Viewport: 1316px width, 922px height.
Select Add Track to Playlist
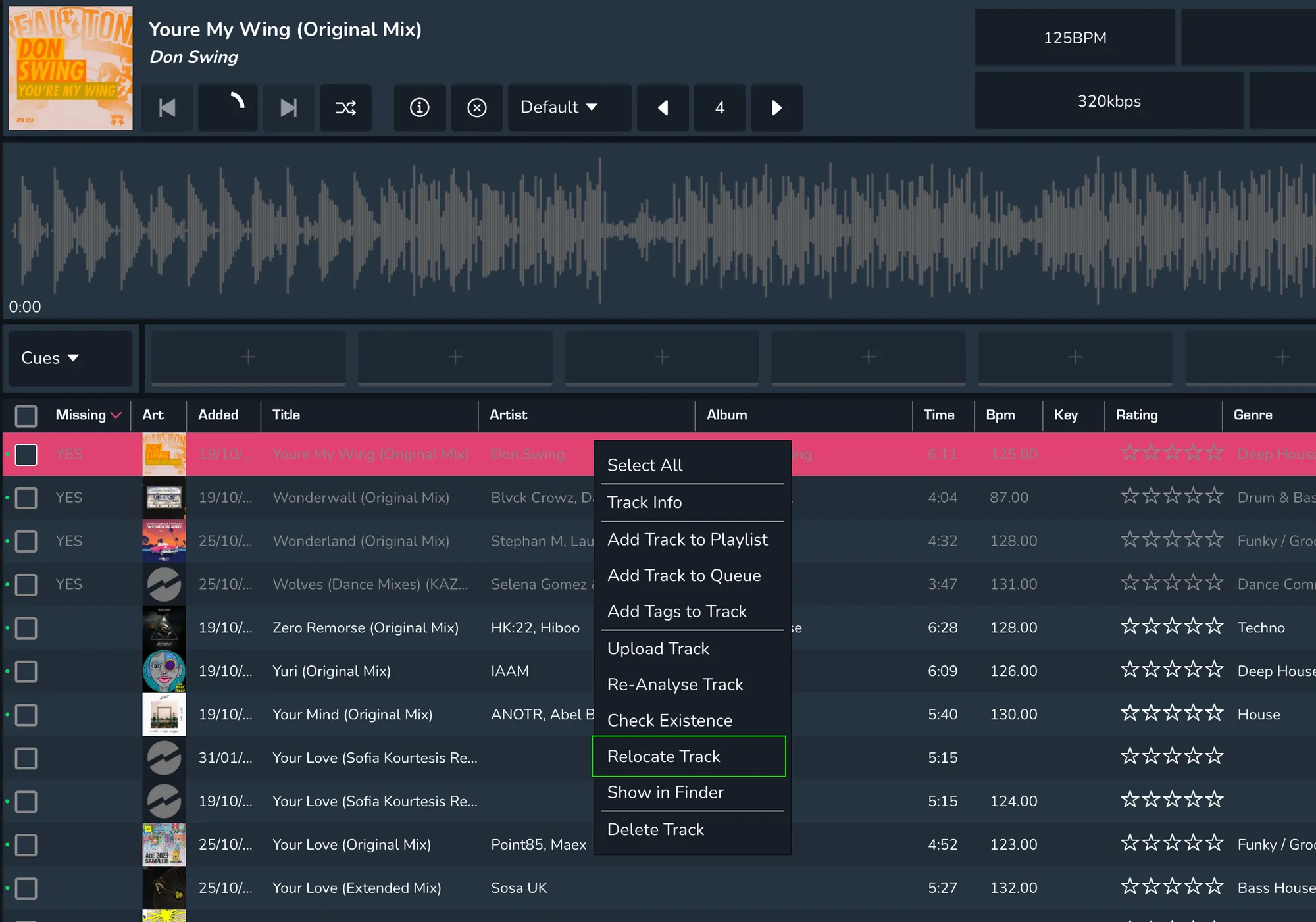coord(687,540)
